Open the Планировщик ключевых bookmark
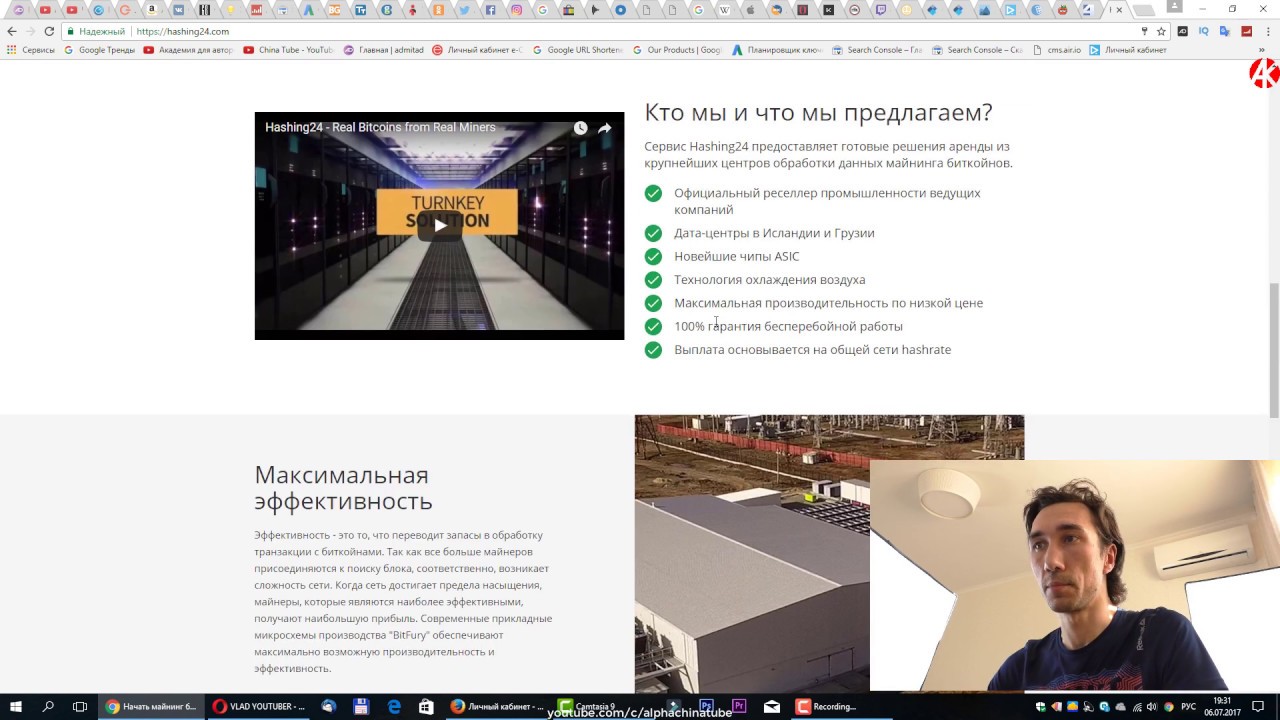The width and height of the screenshot is (1280, 720). tap(777, 50)
